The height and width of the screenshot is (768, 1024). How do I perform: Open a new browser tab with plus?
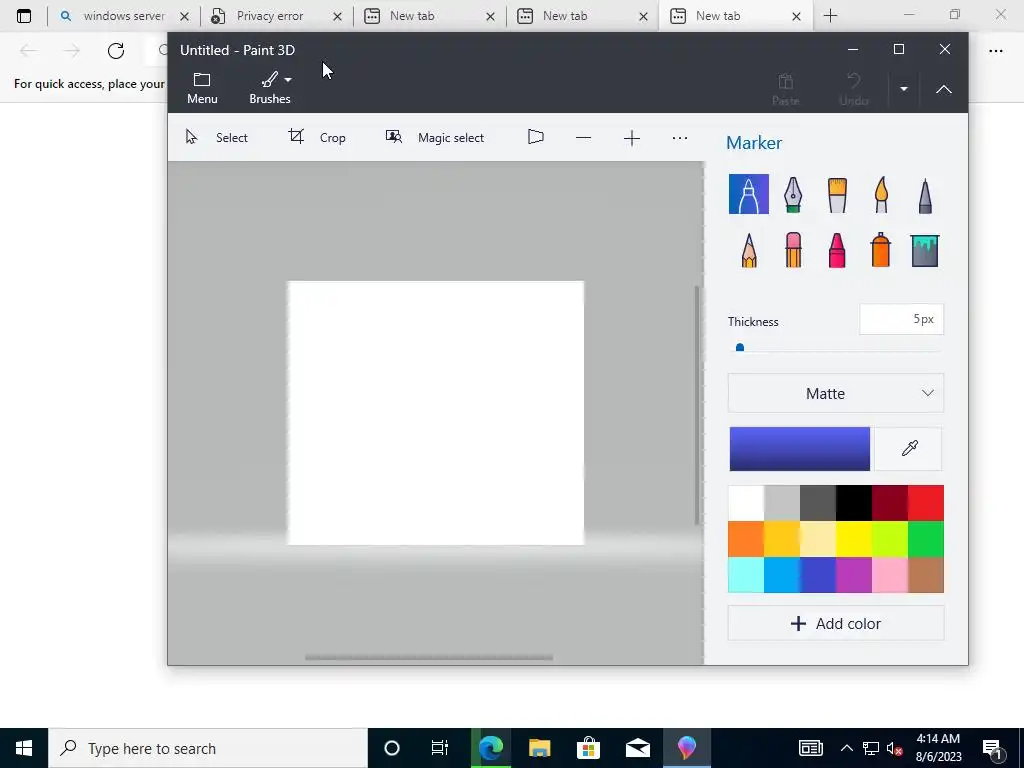[830, 16]
